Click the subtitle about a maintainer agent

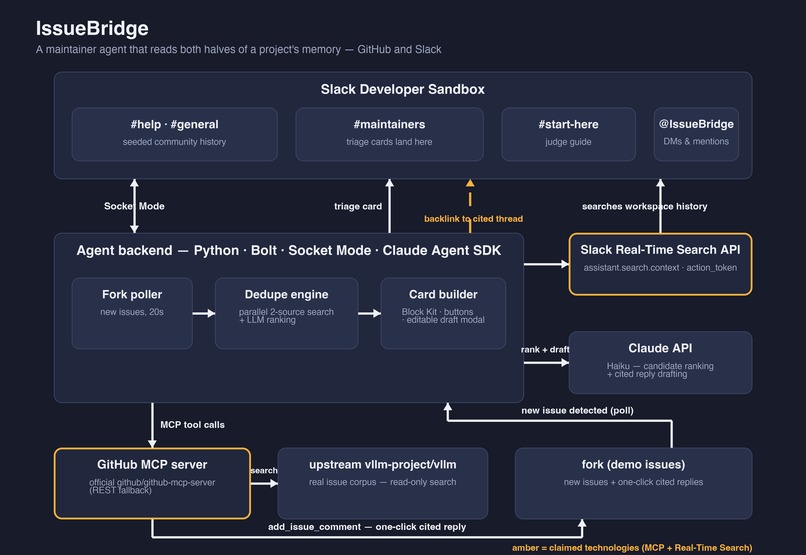click(x=239, y=49)
